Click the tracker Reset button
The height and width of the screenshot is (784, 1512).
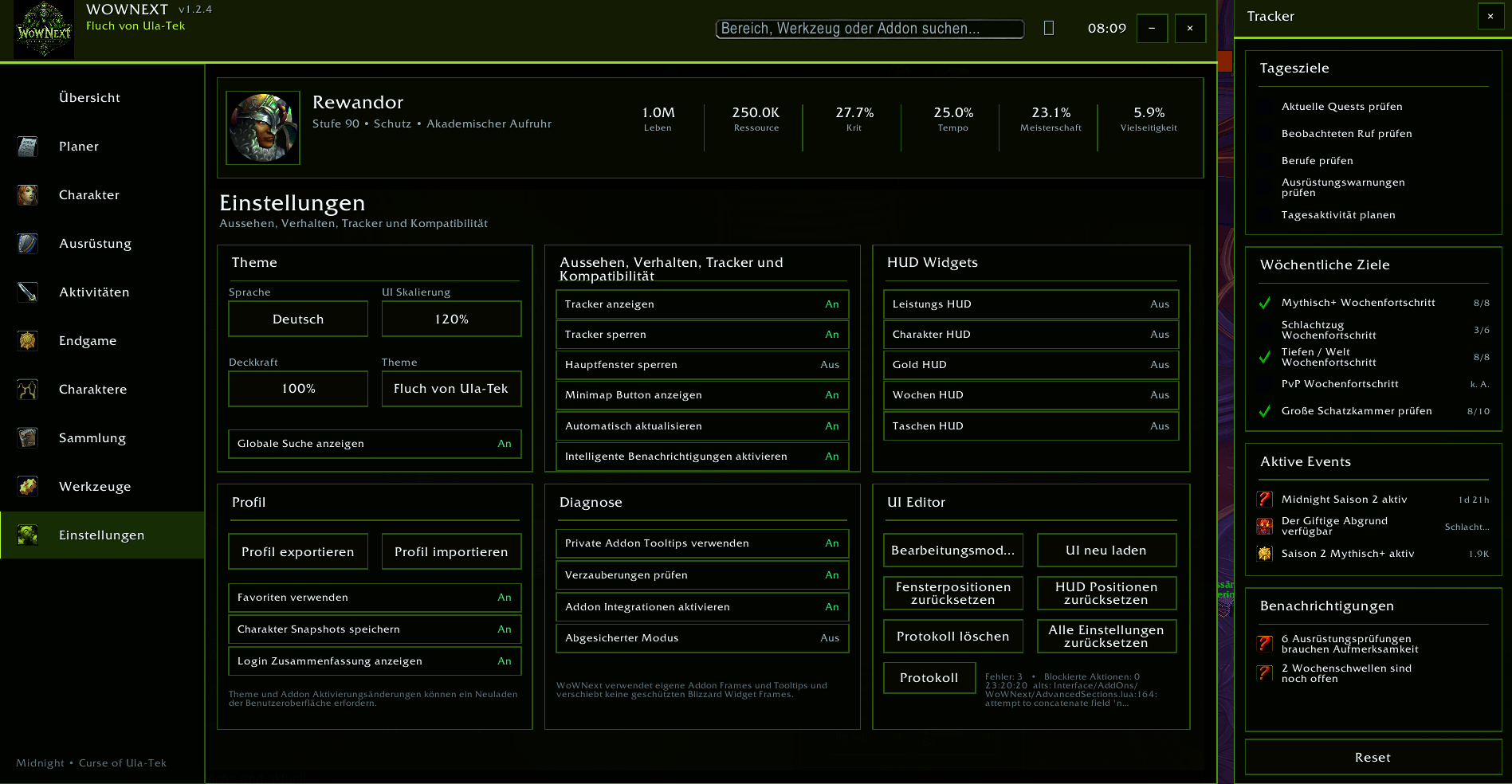(1373, 758)
